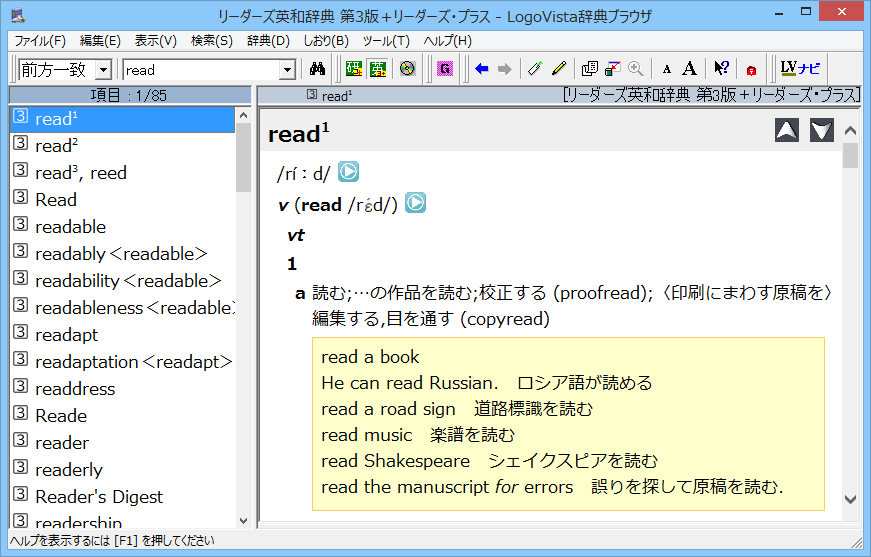Image resolution: width=871 pixels, height=557 pixels.
Task: Select "Reader's Digest" entry in list
Action: tap(98, 497)
